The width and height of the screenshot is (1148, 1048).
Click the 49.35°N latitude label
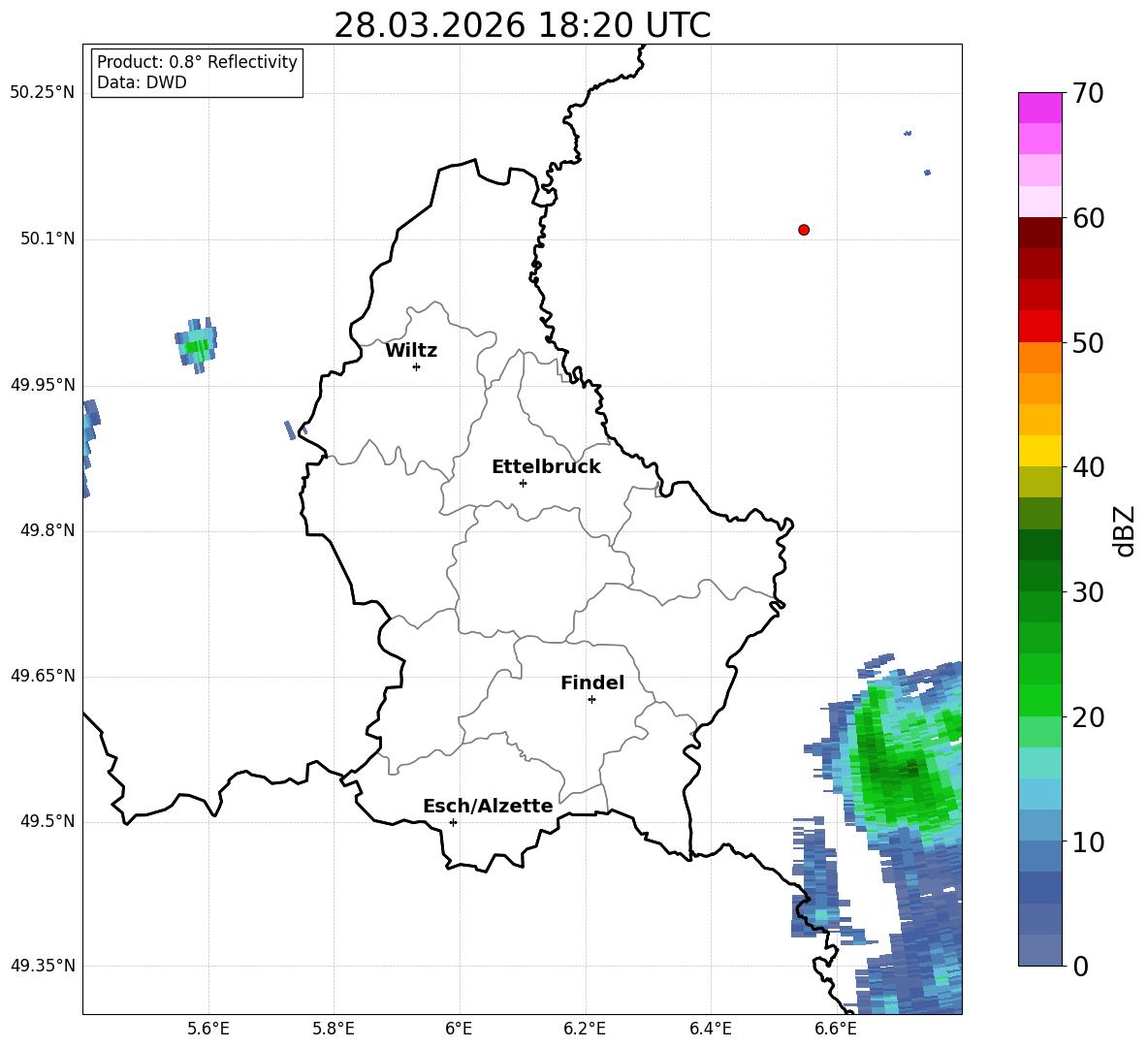click(x=43, y=966)
